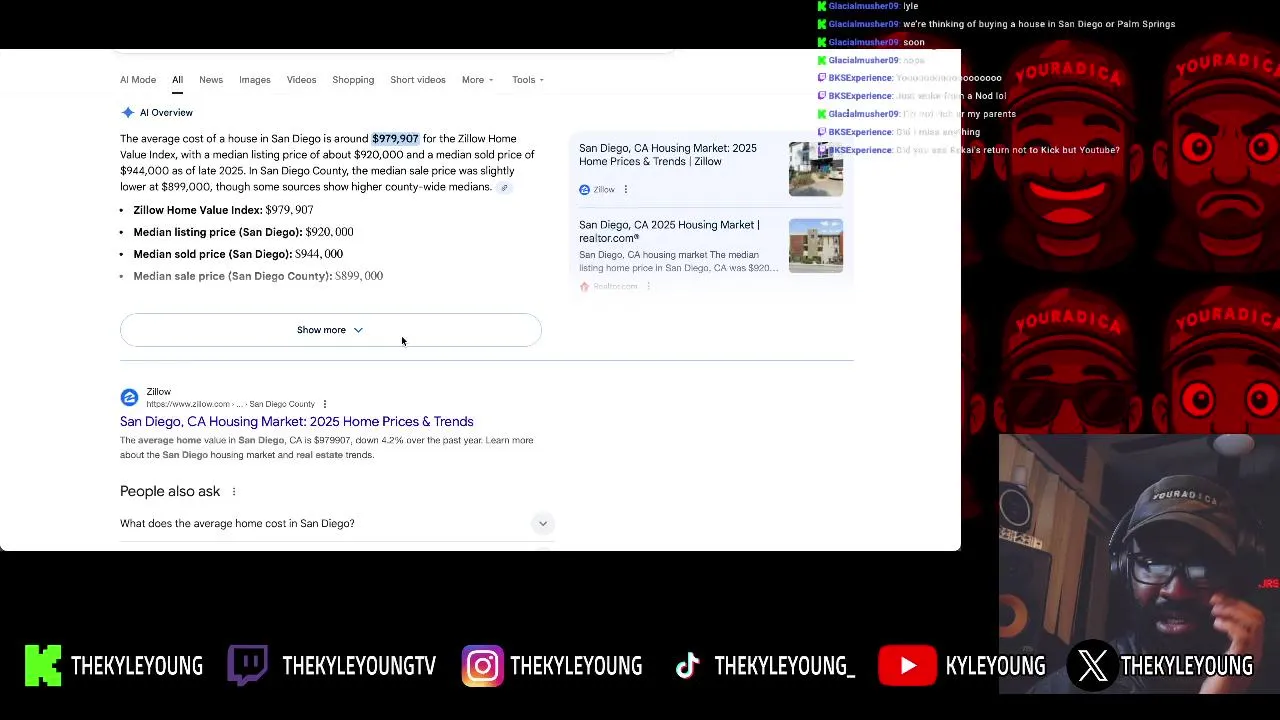Click the THEKYLEYOUNGTV Twitch handle
1280x720 pixels.
tap(359, 666)
